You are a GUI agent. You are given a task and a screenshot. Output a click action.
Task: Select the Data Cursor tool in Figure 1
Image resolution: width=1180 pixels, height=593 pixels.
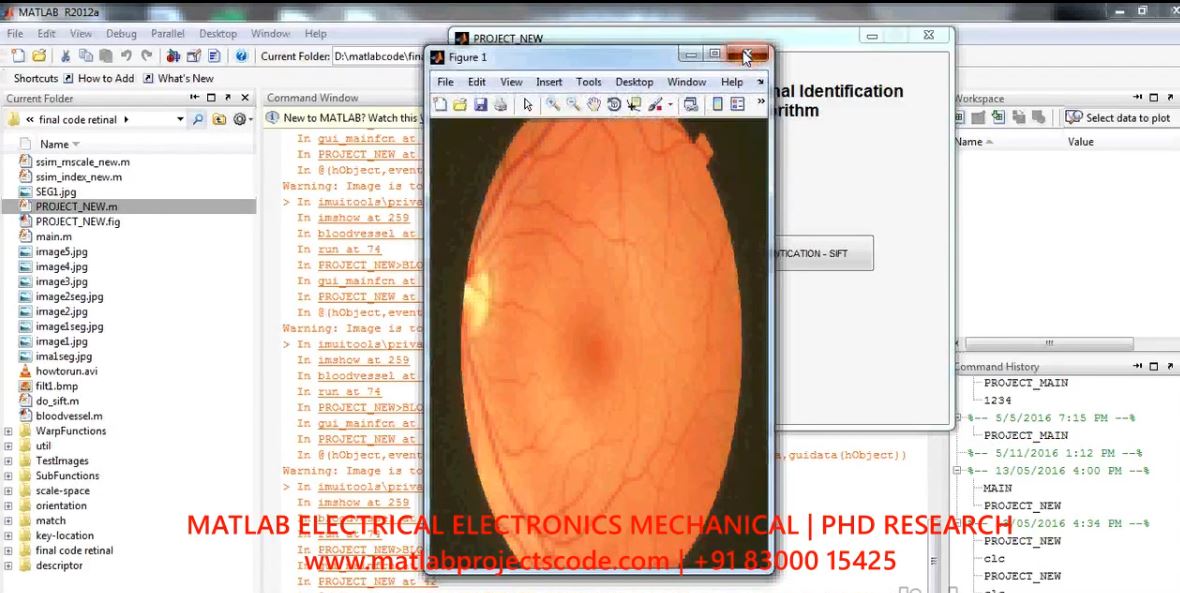634,105
